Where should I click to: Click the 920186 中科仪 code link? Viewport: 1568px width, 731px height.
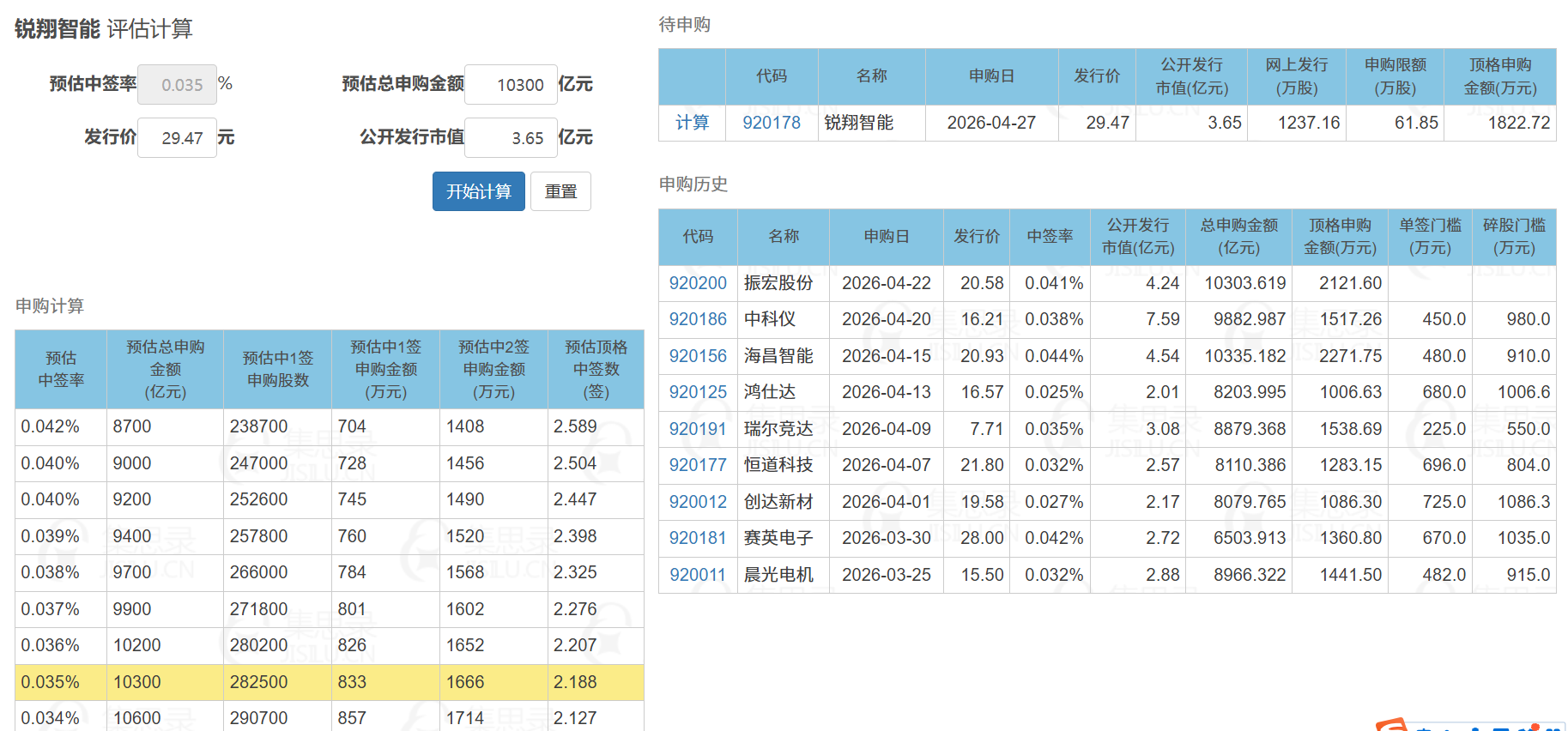tap(697, 319)
